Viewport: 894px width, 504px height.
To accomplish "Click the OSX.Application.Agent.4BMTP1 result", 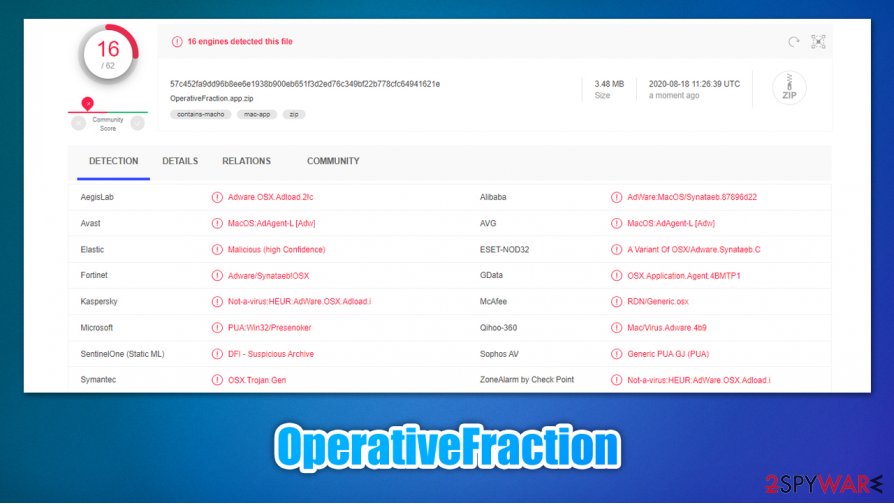I will 684,276.
